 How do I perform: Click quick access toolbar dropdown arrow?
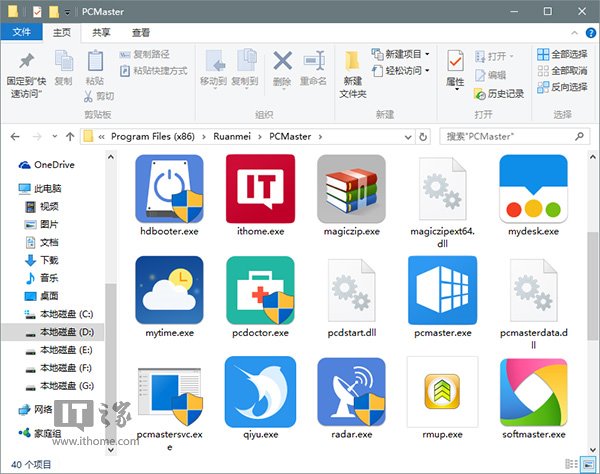(x=67, y=12)
